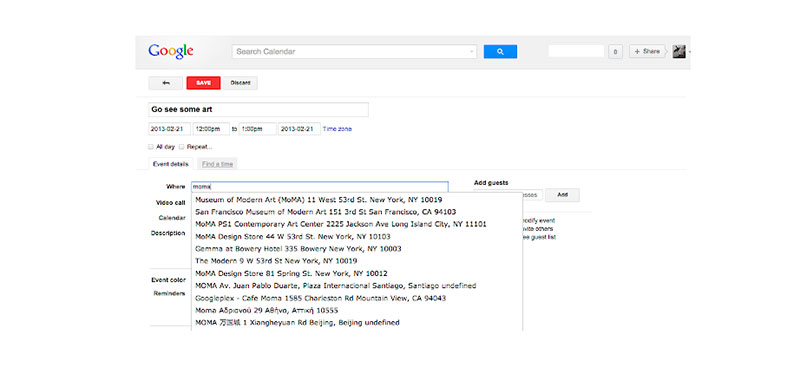The height and width of the screenshot is (368, 800).
Task: Select MoMA PS1 Contemporary Art Center suggestion
Action: tap(357, 224)
